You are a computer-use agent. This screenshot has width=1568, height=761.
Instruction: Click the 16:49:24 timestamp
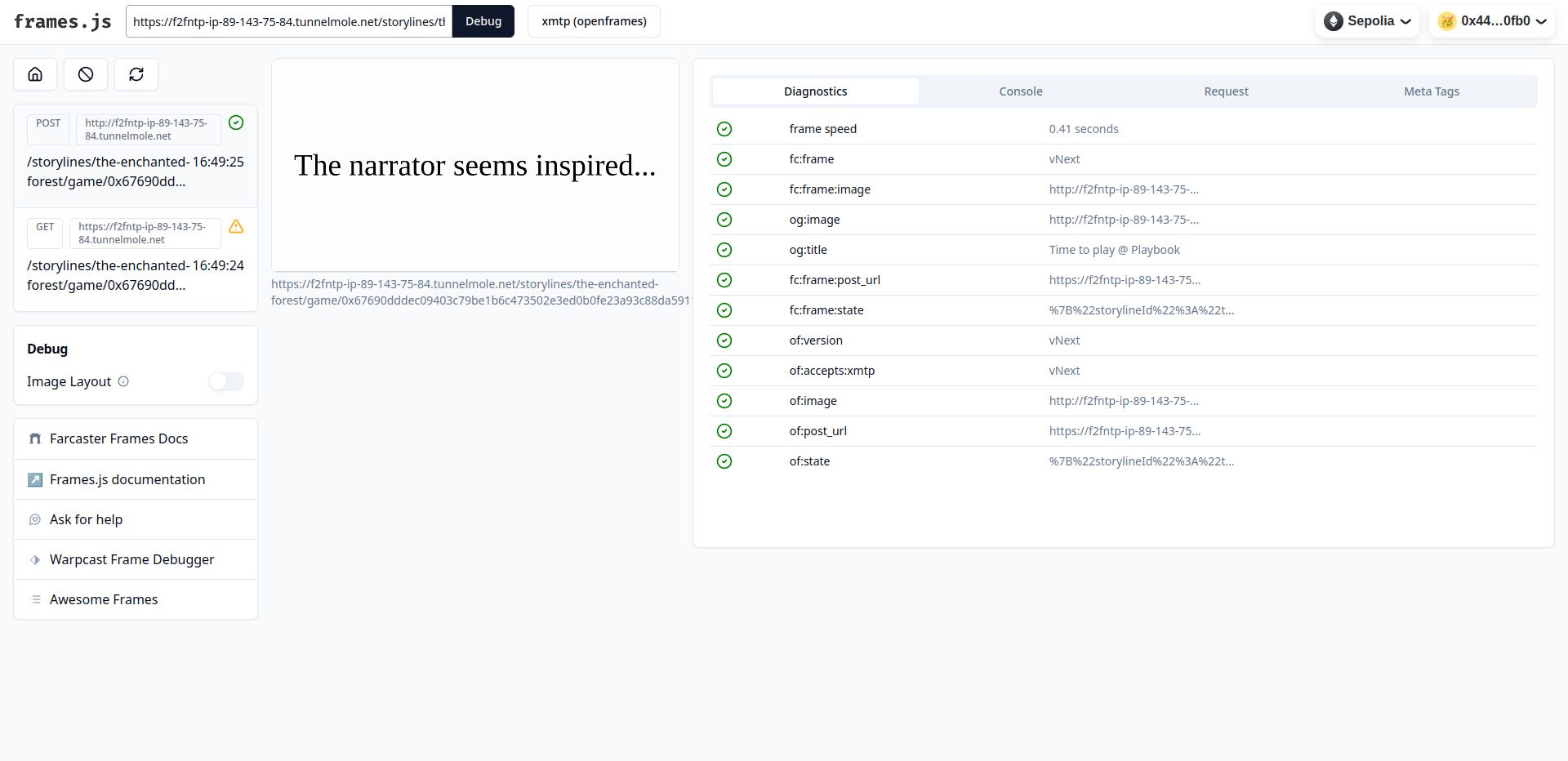click(218, 265)
